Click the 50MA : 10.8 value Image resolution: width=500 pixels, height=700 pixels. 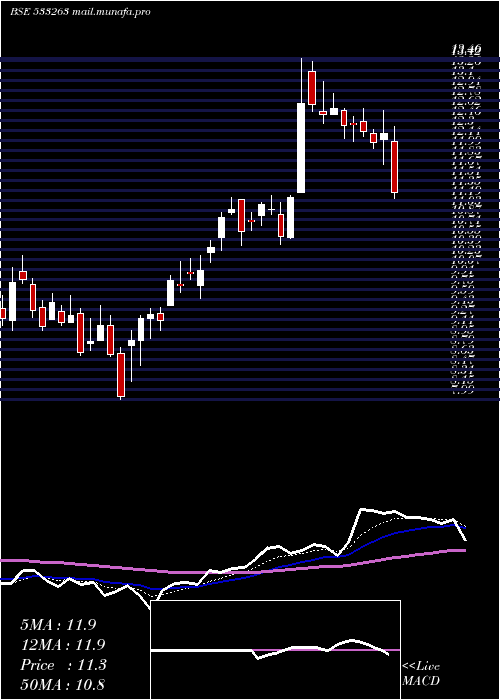(62, 685)
